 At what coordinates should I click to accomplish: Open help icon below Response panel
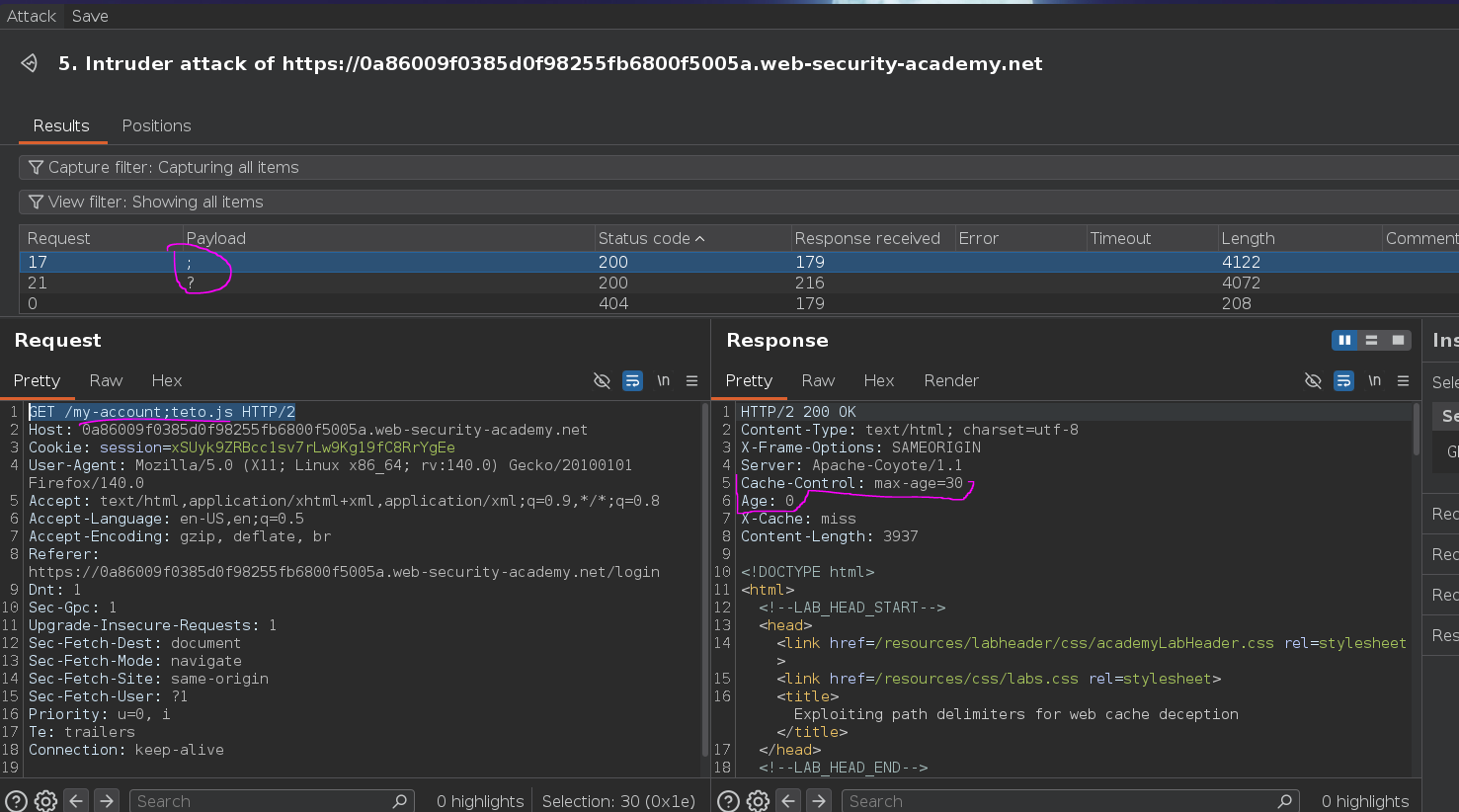click(728, 801)
